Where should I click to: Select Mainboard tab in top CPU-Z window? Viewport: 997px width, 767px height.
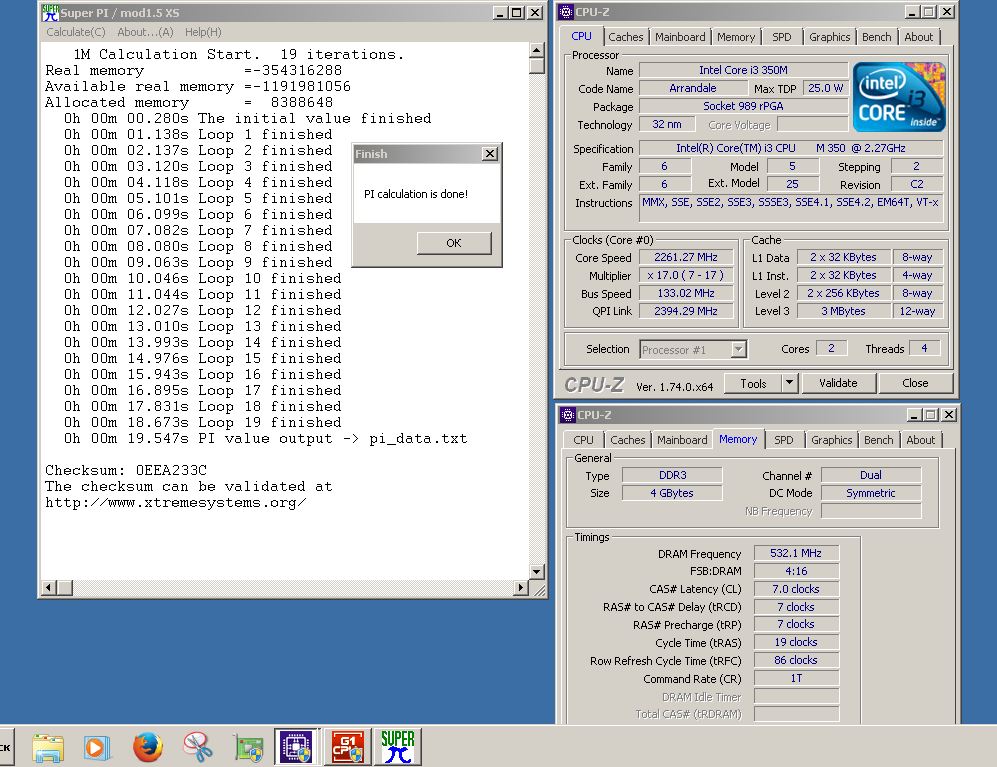680,37
